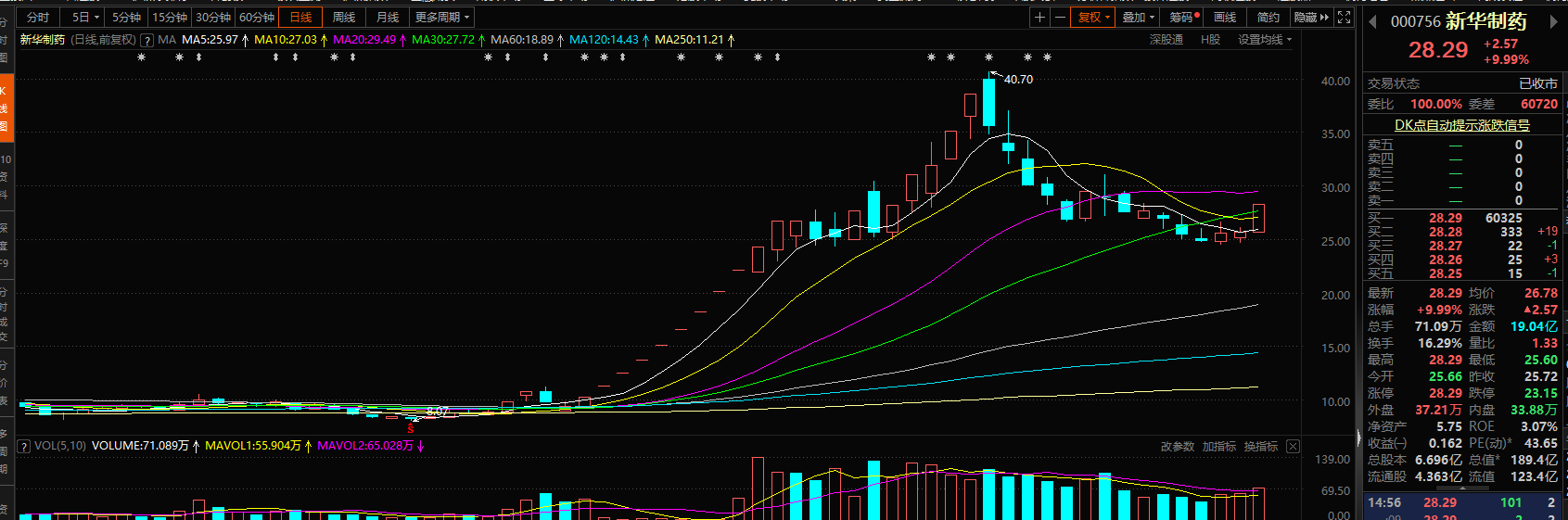This screenshot has width=1568, height=520.
Task: Click 买五 bid price 28.25 row
Action: point(1462,273)
